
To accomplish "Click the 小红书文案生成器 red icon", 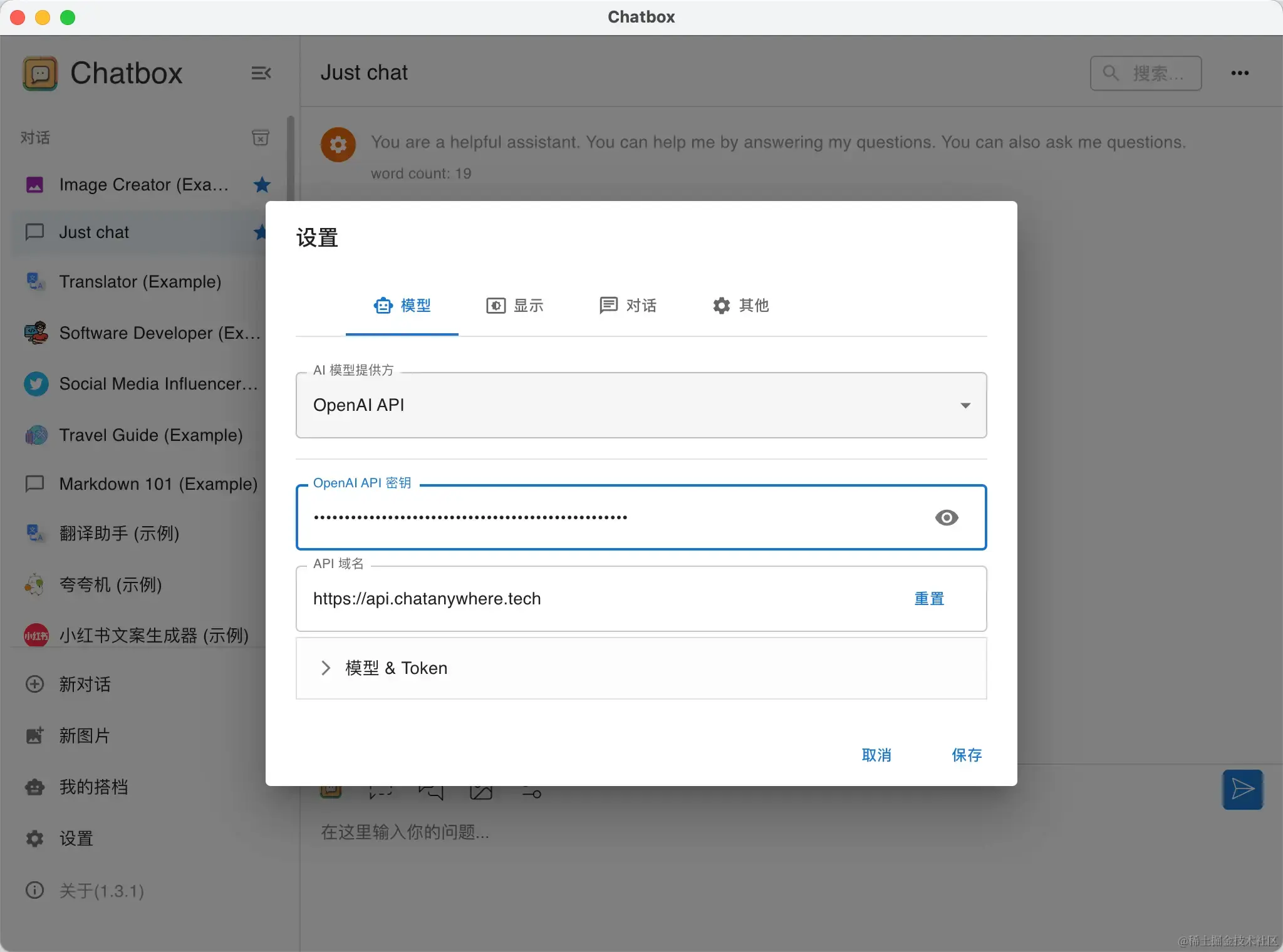I will 36,636.
